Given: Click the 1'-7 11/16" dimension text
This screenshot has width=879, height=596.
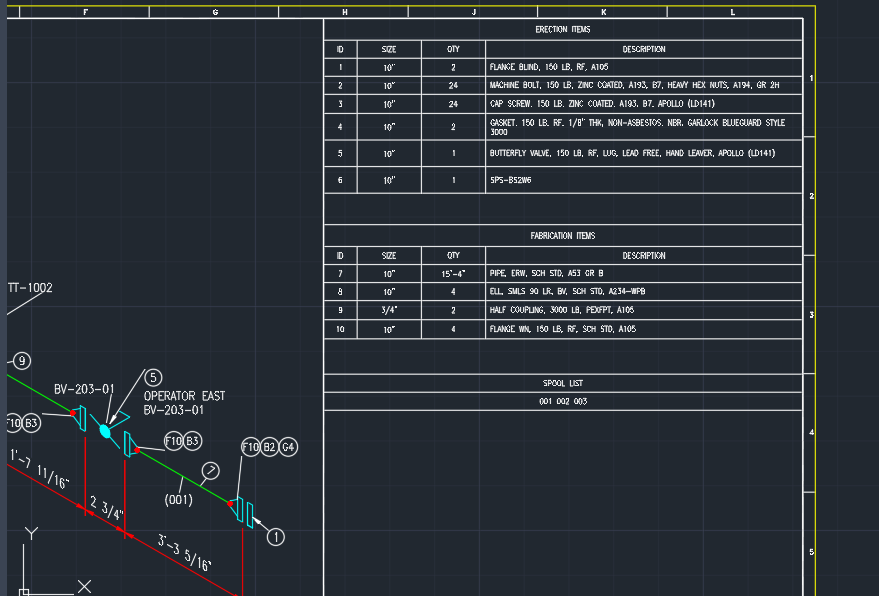Looking at the screenshot, I should click(x=39, y=468).
